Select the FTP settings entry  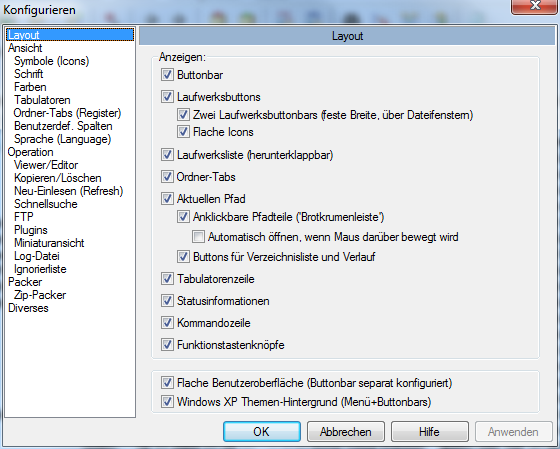point(24,217)
